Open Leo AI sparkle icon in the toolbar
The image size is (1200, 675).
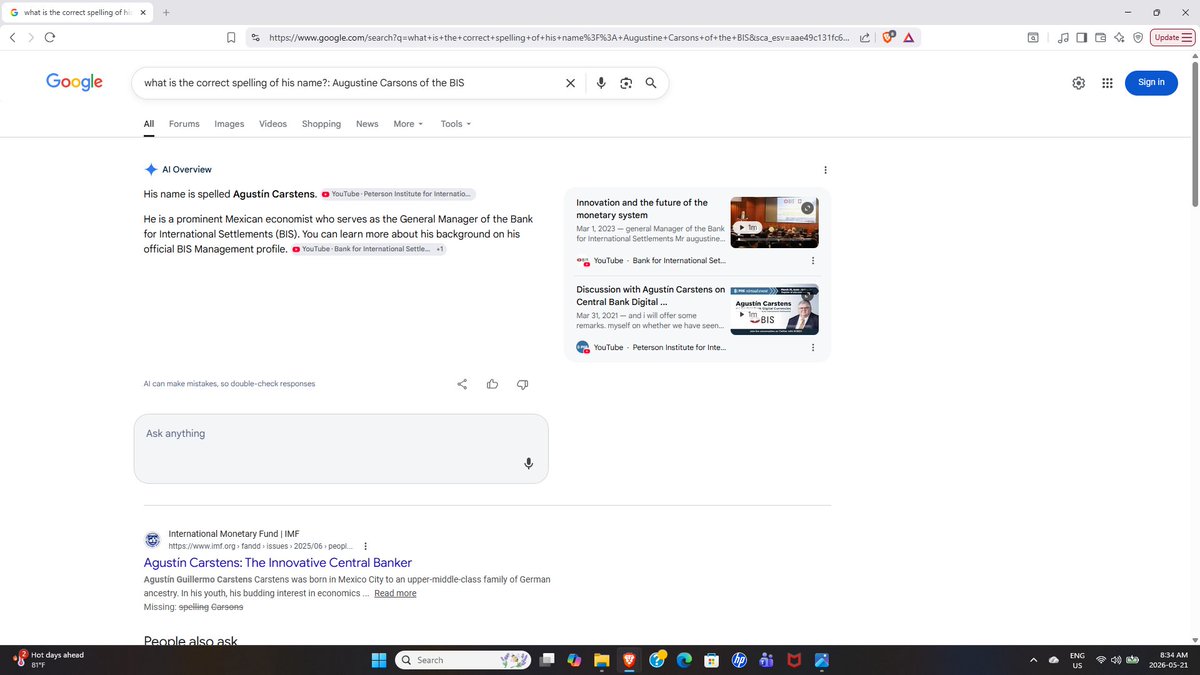1120,37
